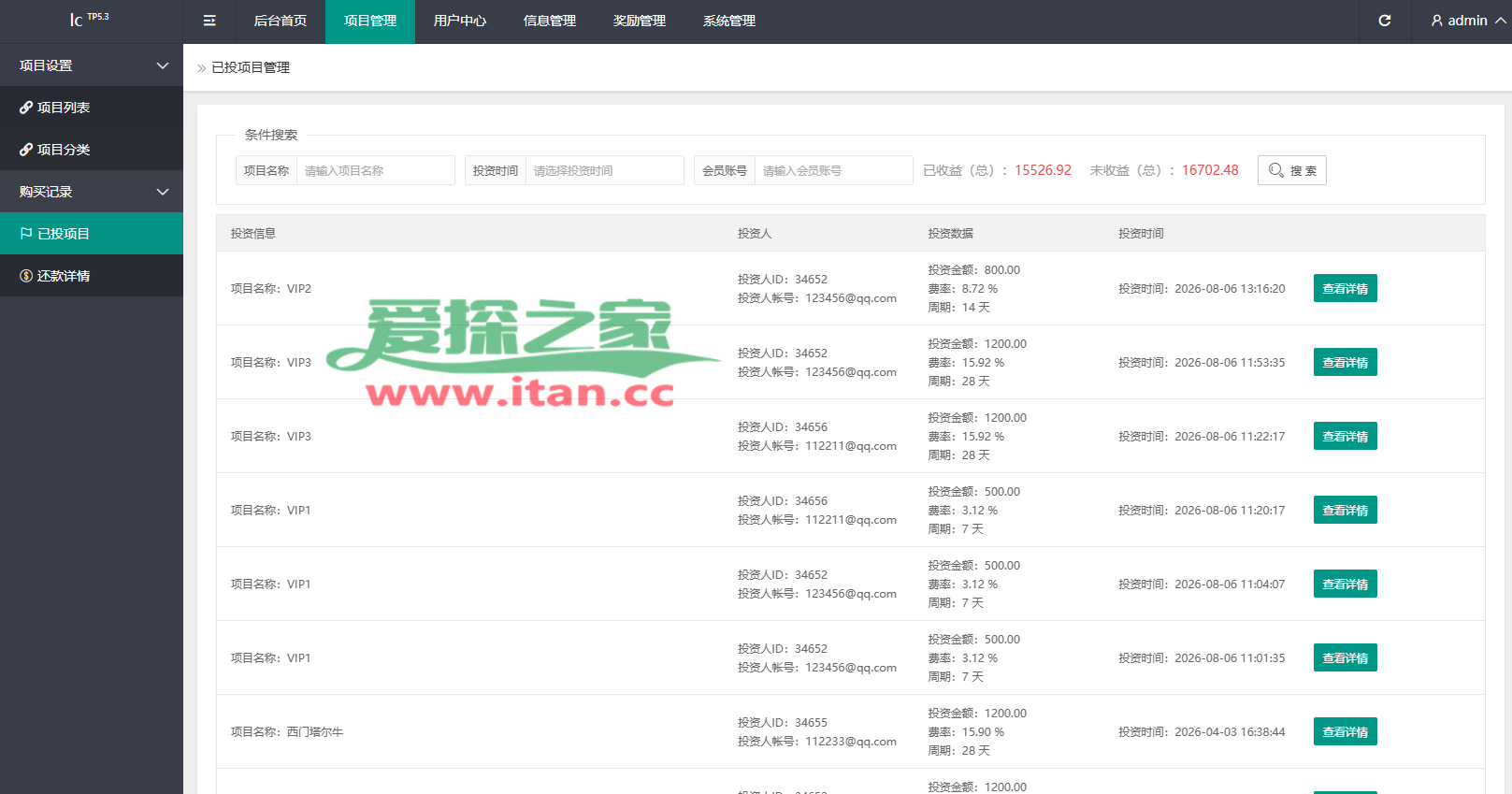Image resolution: width=1512 pixels, height=794 pixels.
Task: Click the refresh icon in top bar
Action: click(x=1385, y=21)
